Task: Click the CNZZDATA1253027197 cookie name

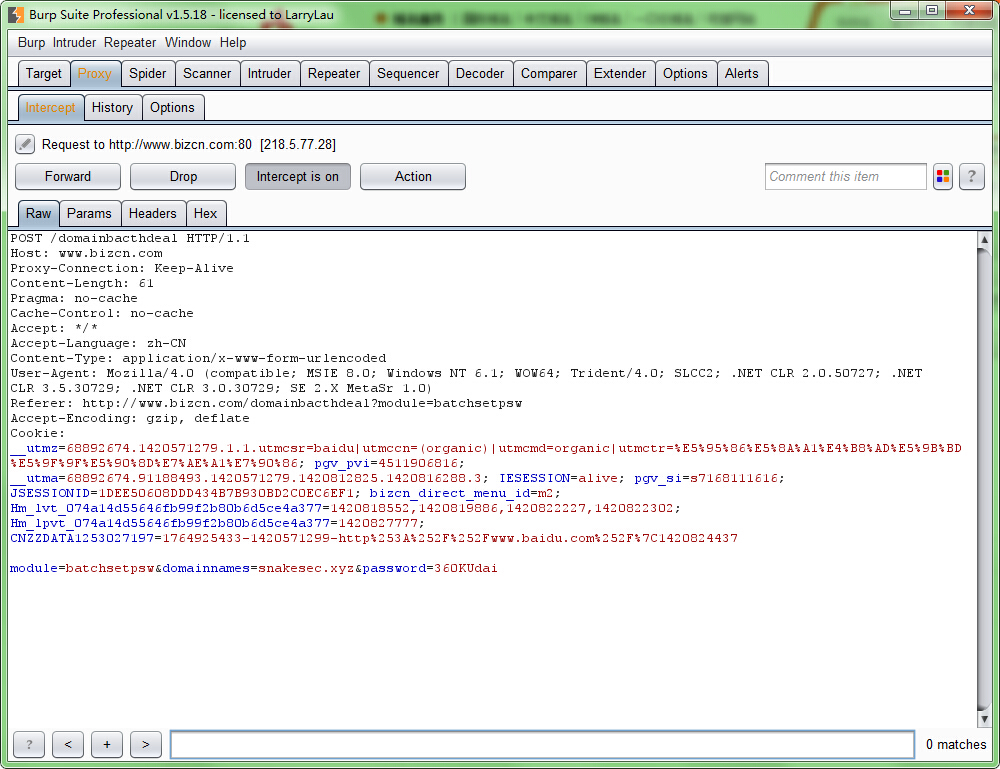Action: click(x=82, y=538)
